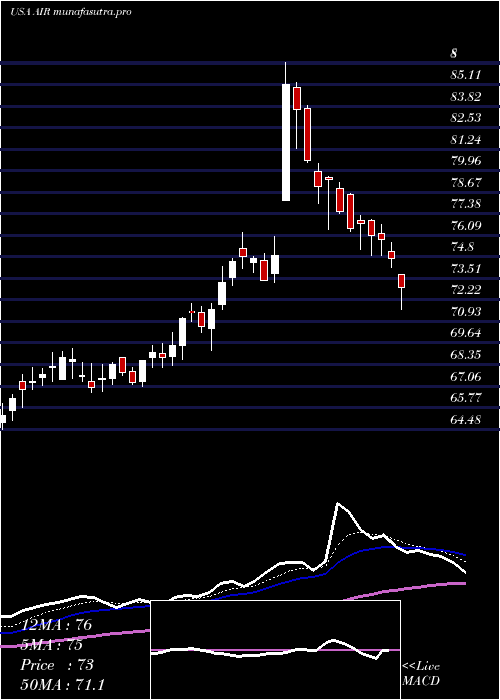Click the 70.93 price axis label

click(466, 312)
